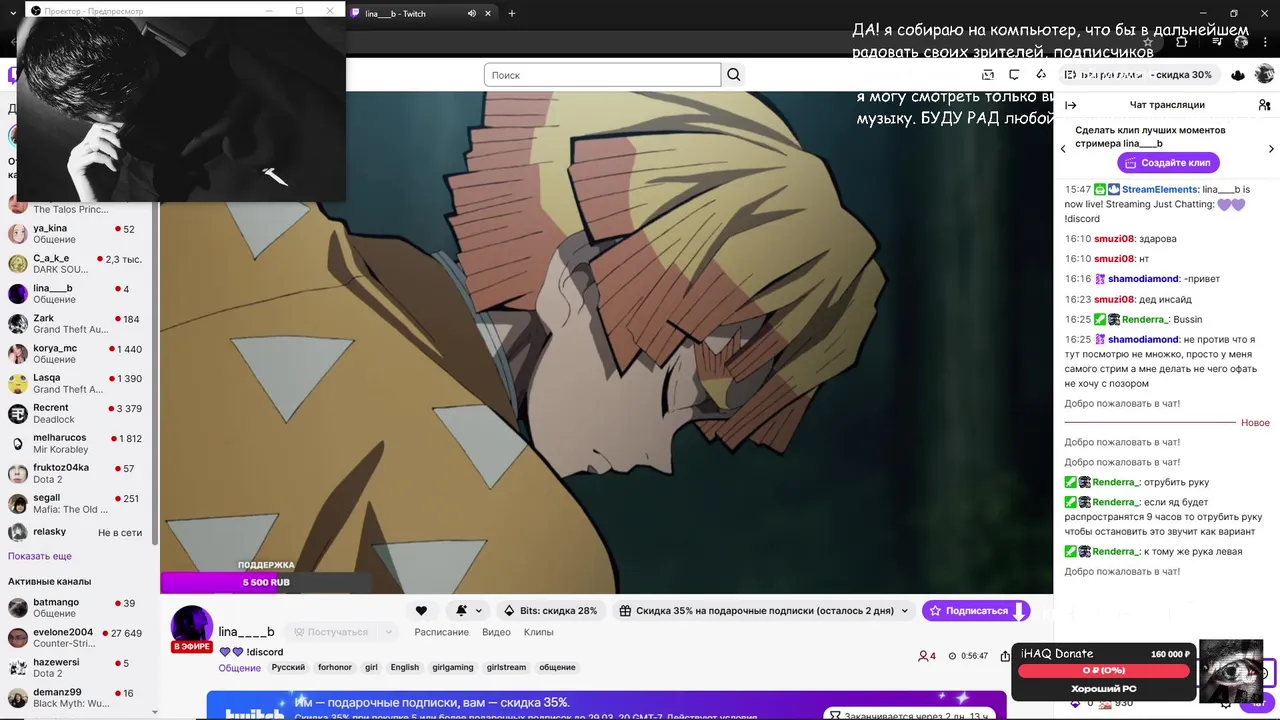Select the Русский tag
The height and width of the screenshot is (720, 1280).
288,667
